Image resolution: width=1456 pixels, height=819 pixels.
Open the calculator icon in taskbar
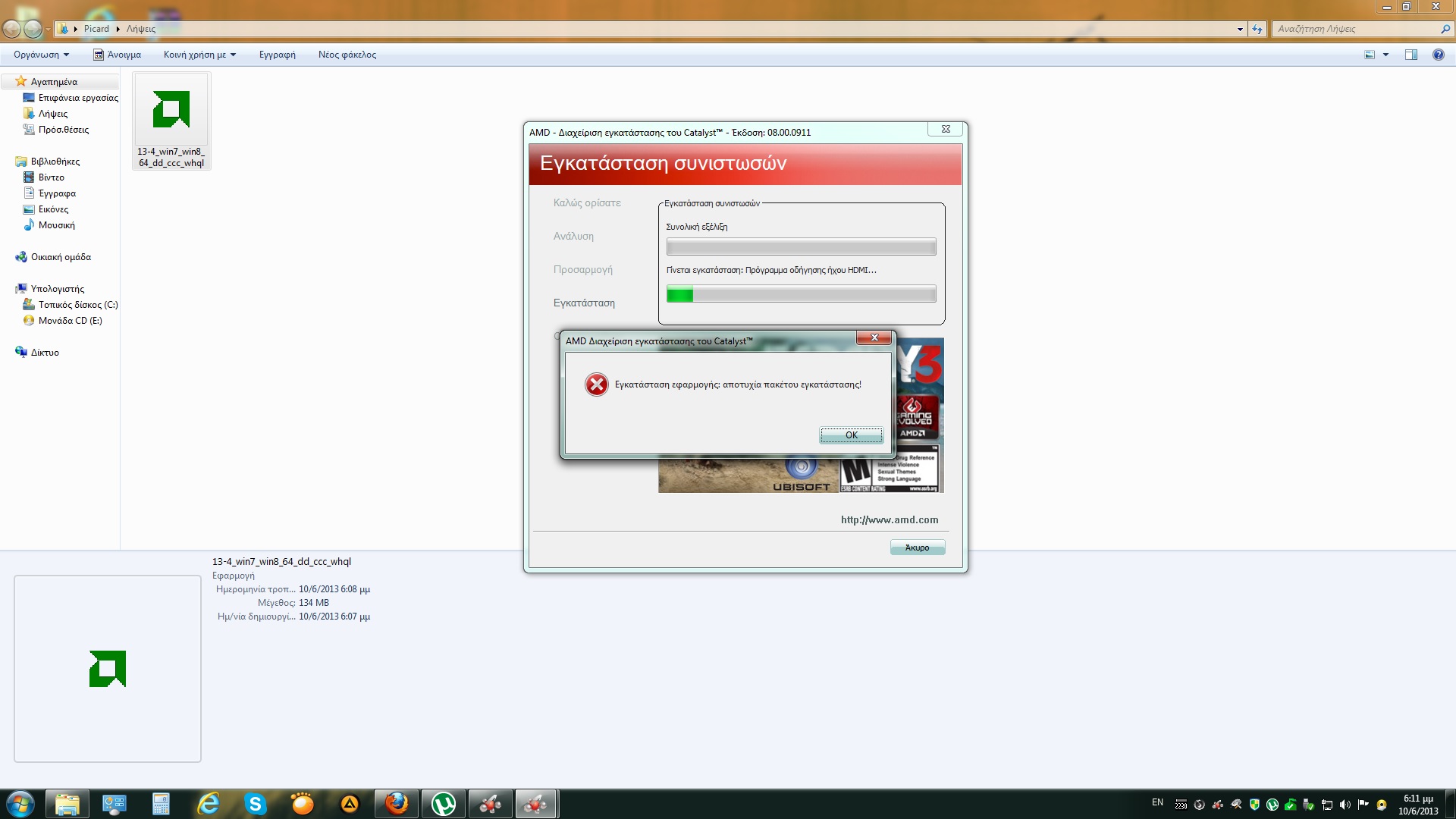(x=162, y=804)
